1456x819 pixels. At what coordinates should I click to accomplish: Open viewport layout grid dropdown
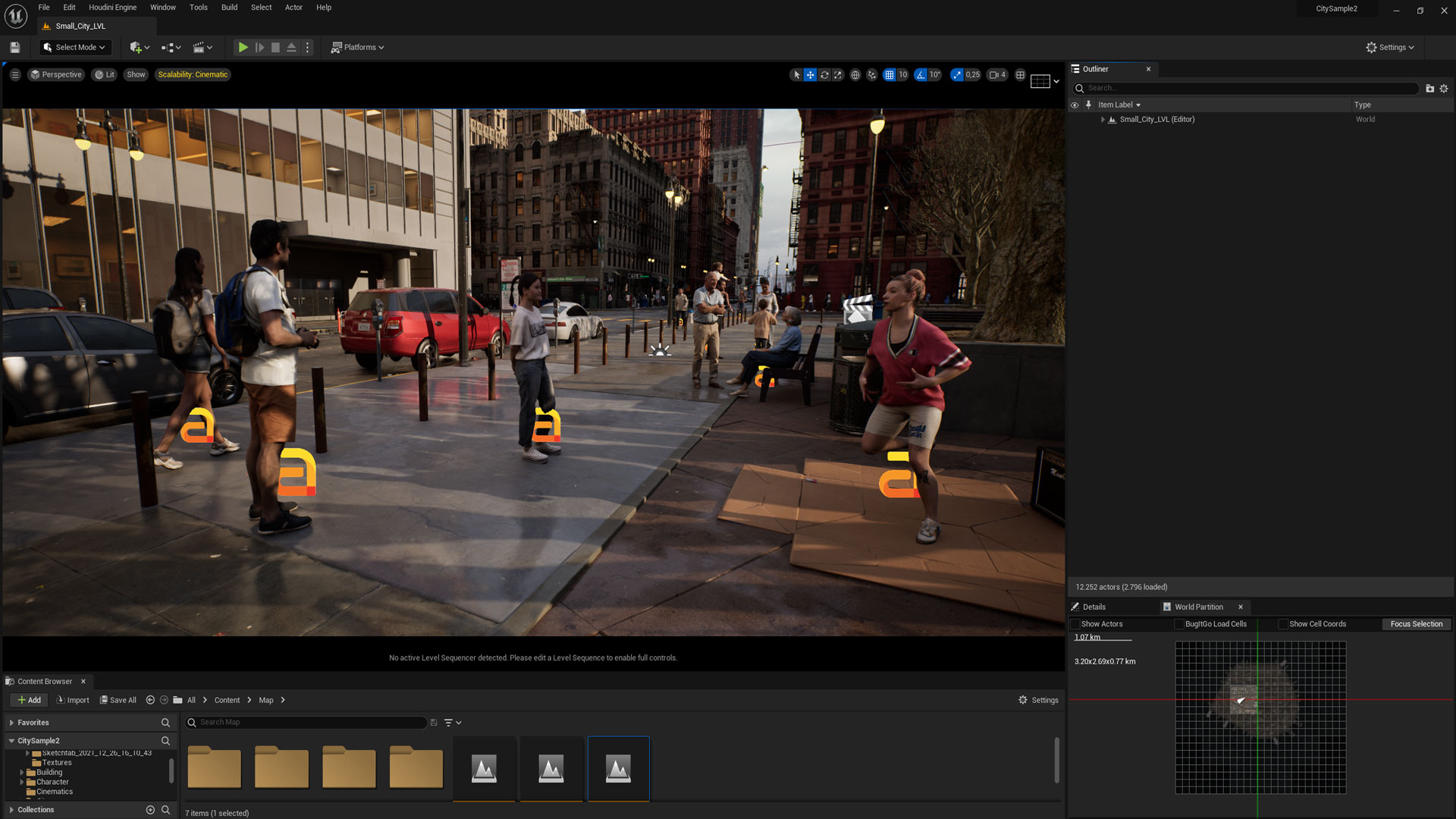(x=1045, y=81)
